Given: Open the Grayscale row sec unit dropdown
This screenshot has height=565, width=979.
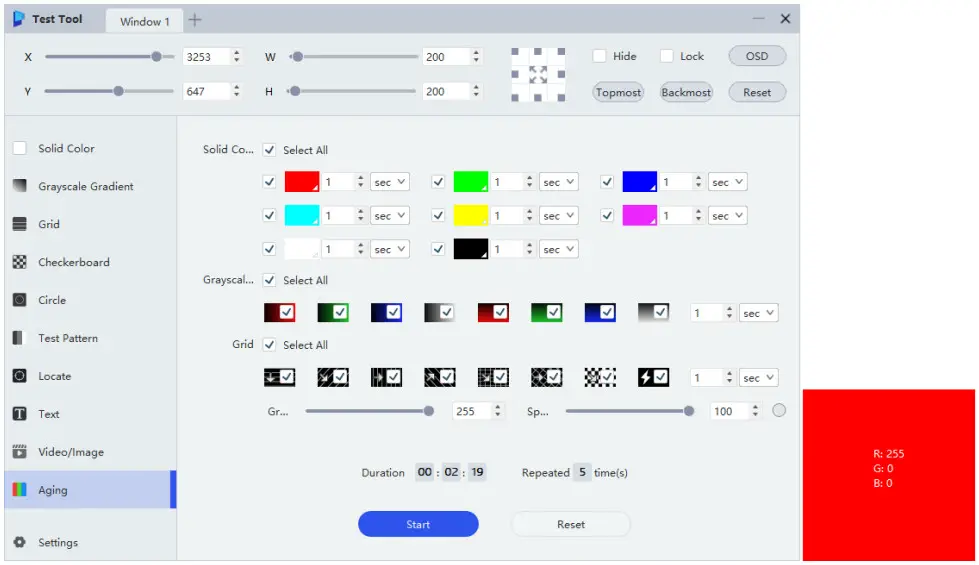Looking at the screenshot, I should [x=759, y=313].
